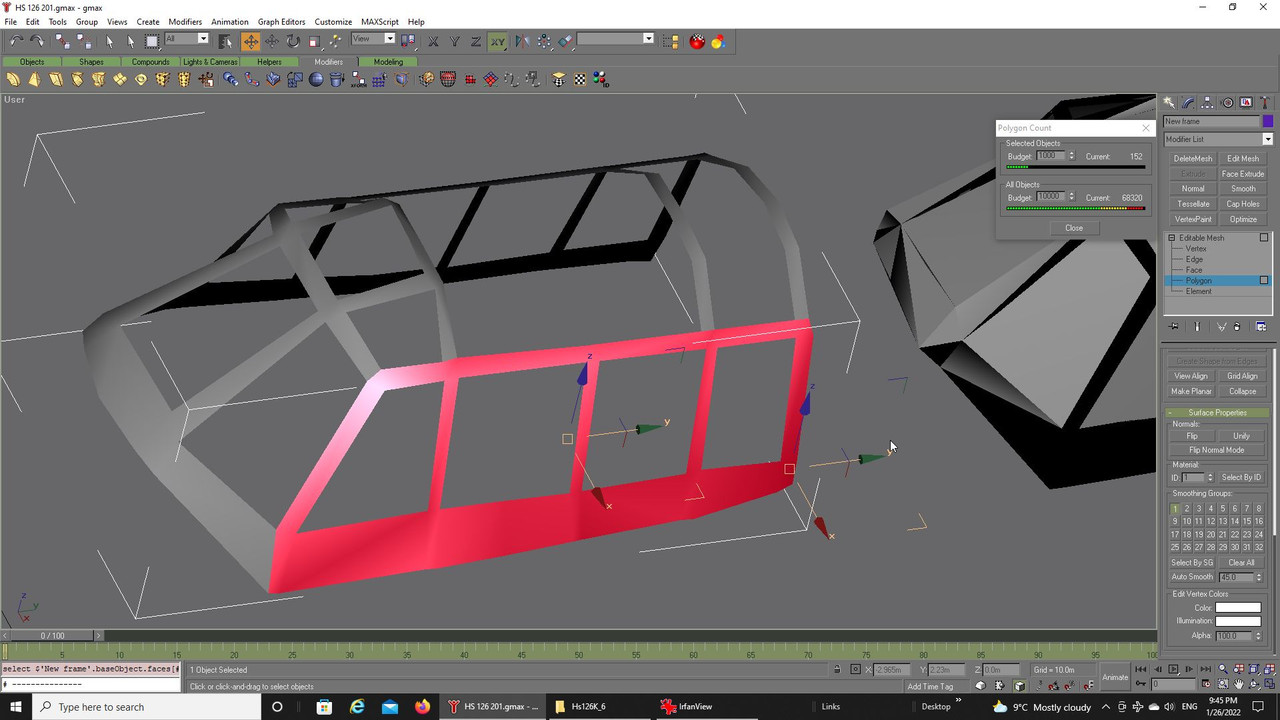Viewport: 1280px width, 720px height.
Task: Click the Illumination white swatch
Action: coord(1238,621)
